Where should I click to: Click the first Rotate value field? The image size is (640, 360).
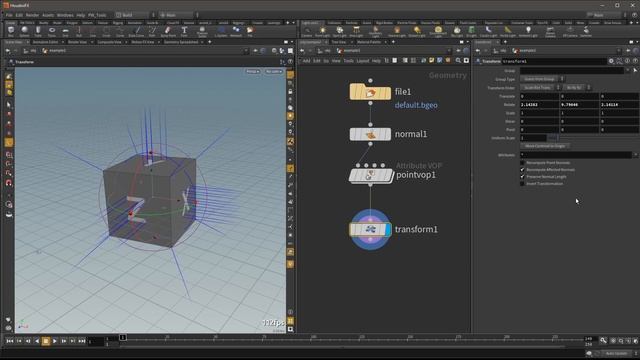coord(539,104)
